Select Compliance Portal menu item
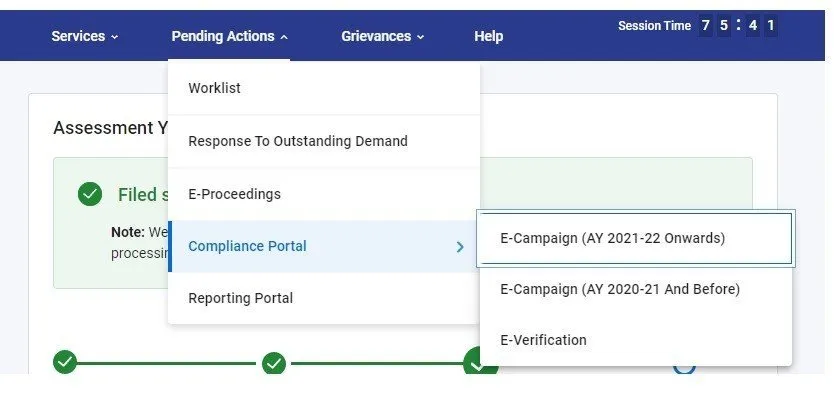 [324, 246]
